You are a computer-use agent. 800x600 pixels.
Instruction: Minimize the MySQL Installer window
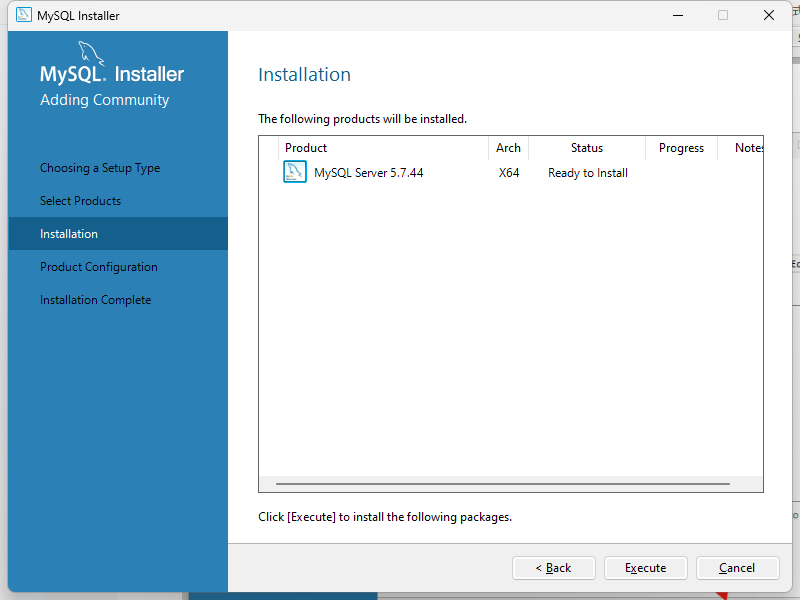point(678,15)
